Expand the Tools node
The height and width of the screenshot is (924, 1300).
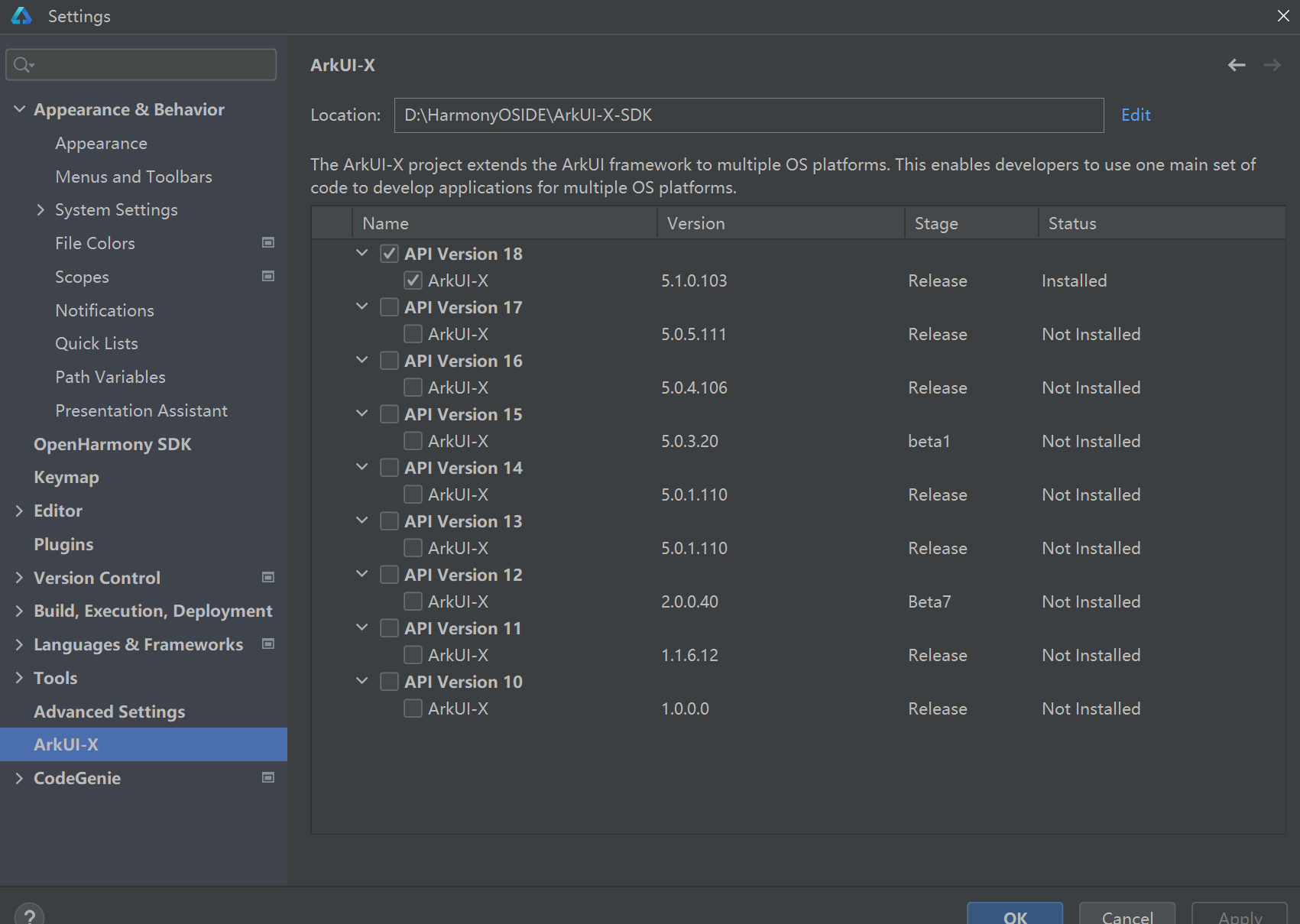tap(19, 678)
